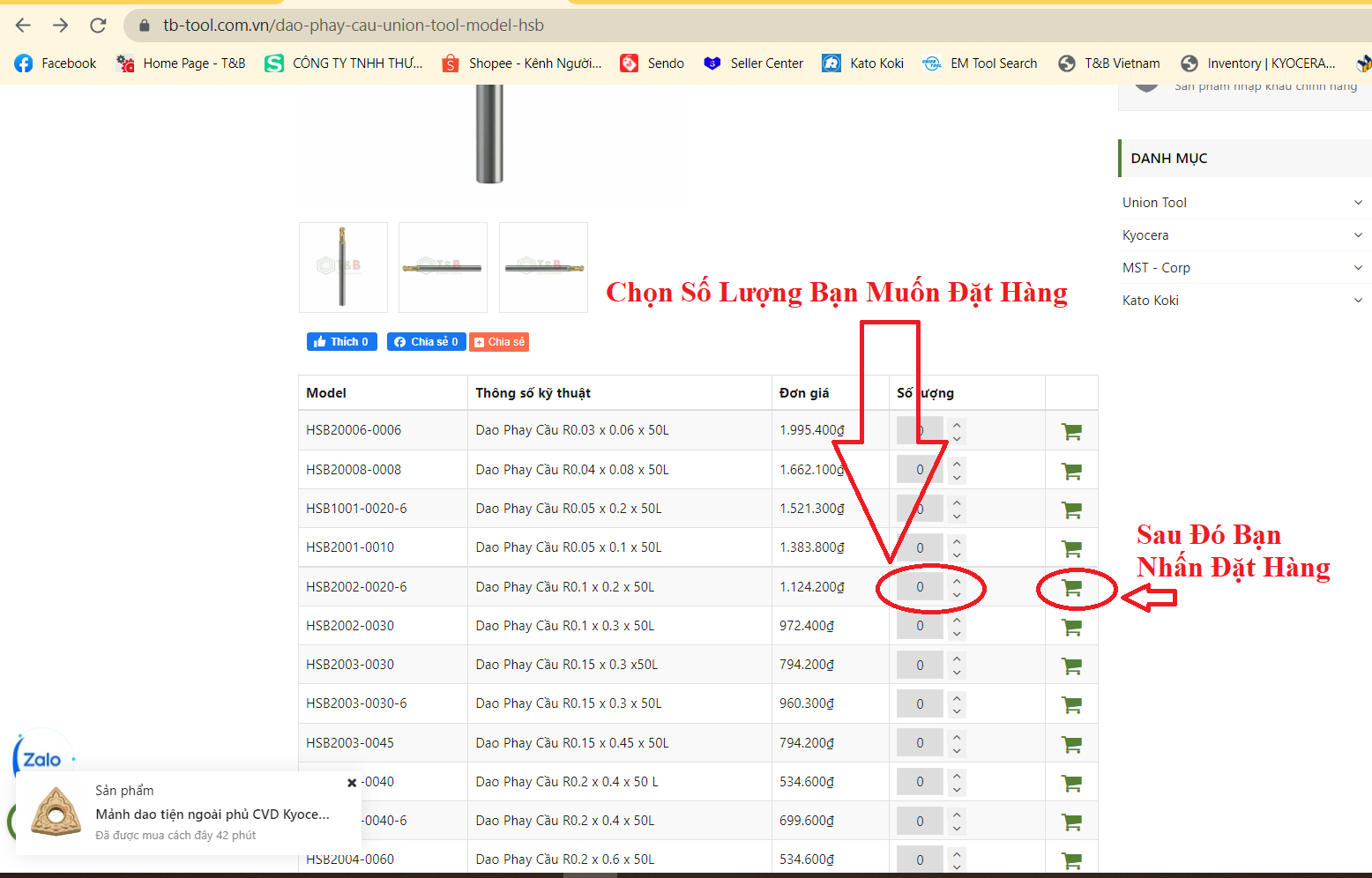Add HSB20006-0006 to cart

point(1071,432)
